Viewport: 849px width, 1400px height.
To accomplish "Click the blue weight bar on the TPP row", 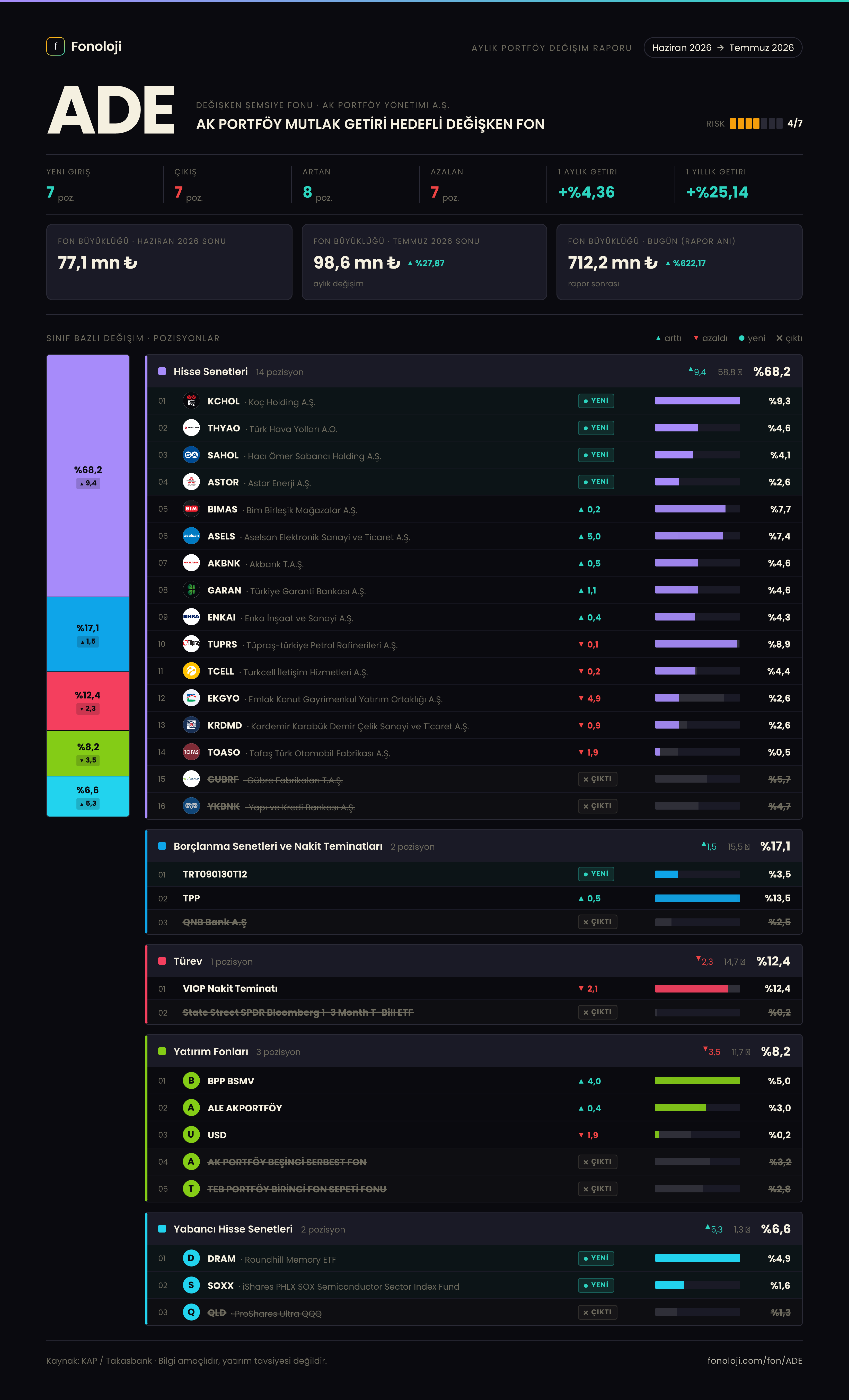I will pyautogui.click(x=697, y=898).
